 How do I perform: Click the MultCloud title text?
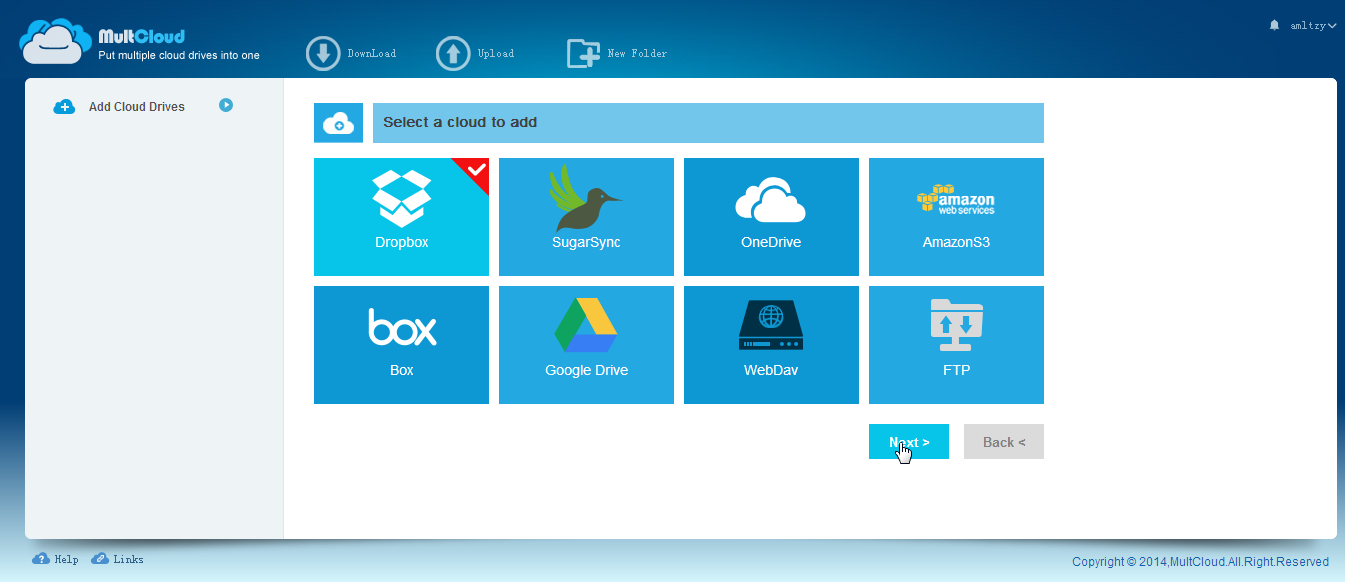[141, 36]
